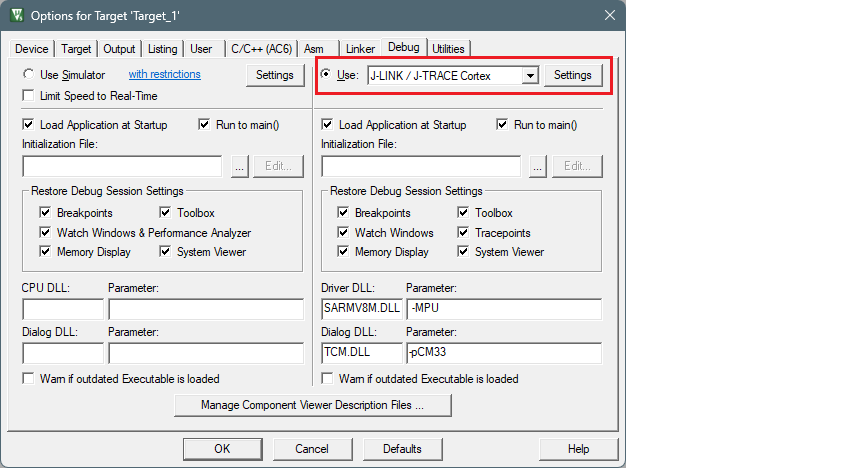Open the J-LINK / J-TRACE Cortex dropdown
The height and width of the screenshot is (468, 850).
pyautogui.click(x=531, y=76)
